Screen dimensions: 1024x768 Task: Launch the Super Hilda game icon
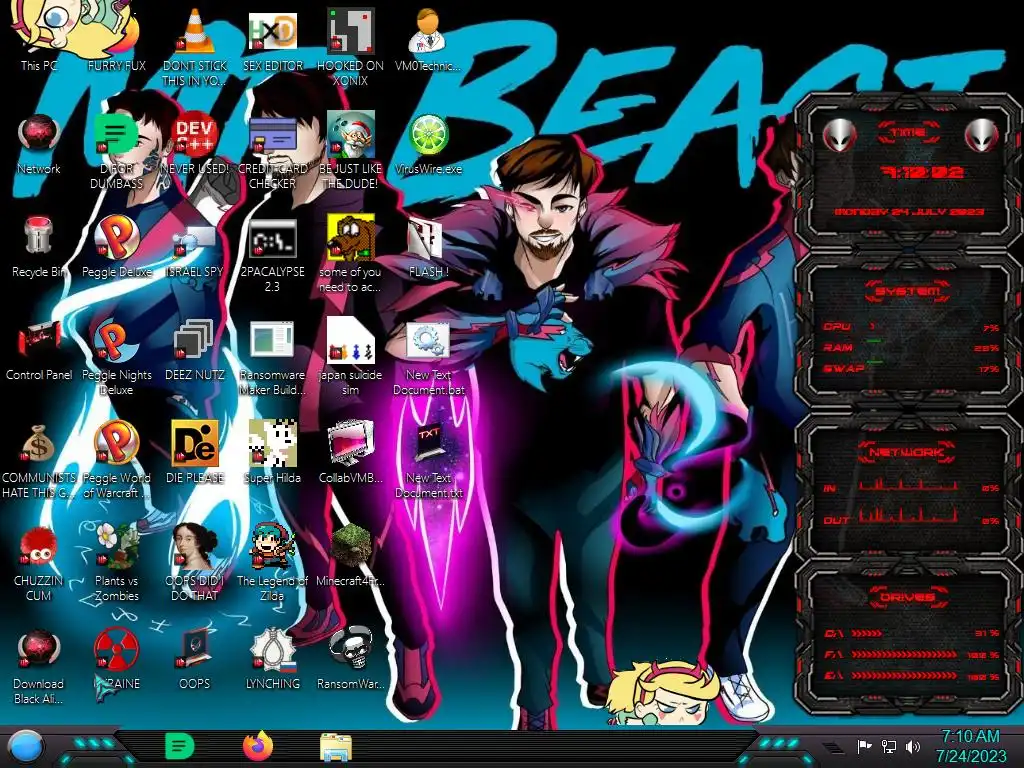tap(272, 453)
